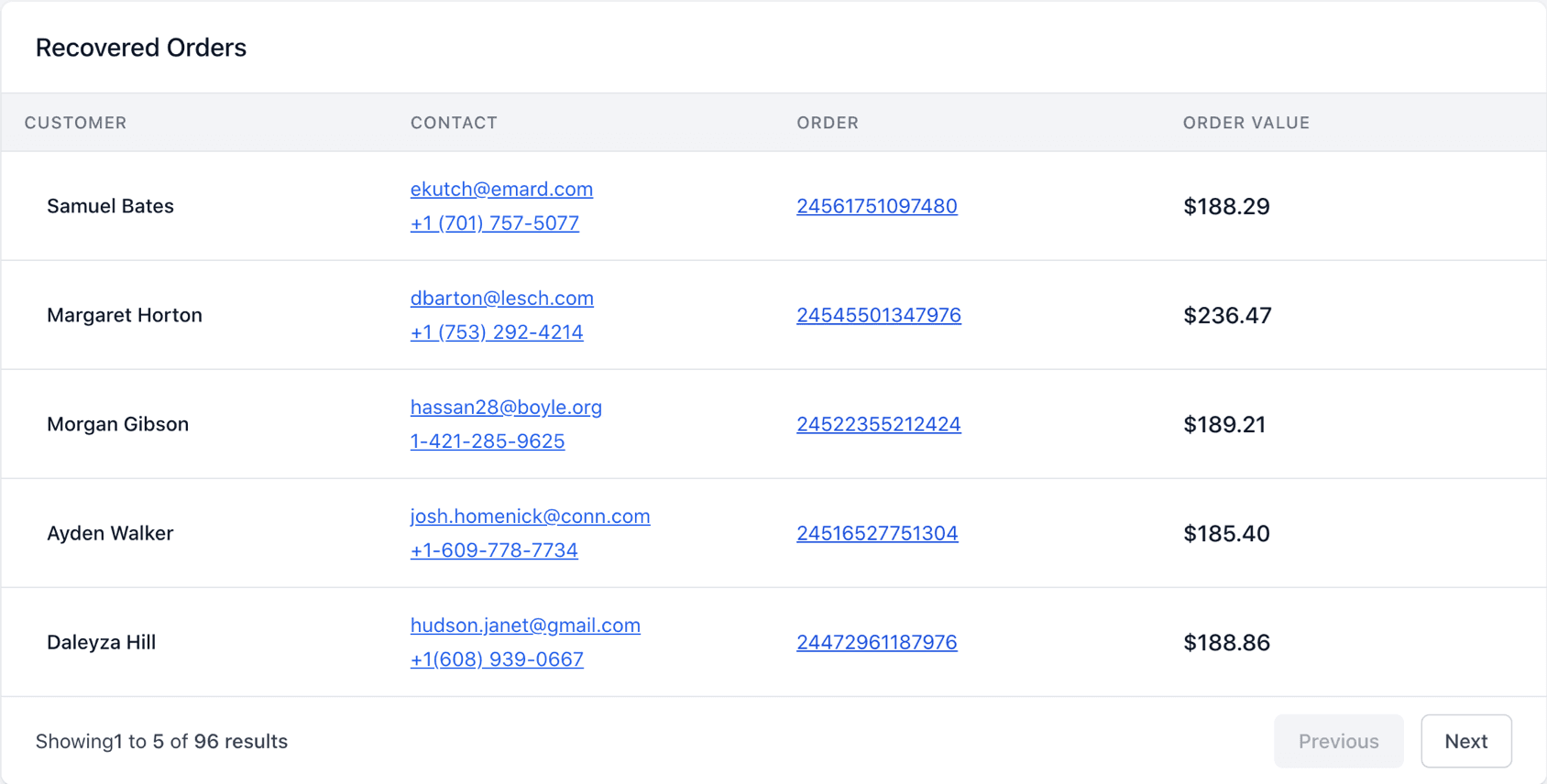The width and height of the screenshot is (1547, 784).
Task: Select Samuel Bates customer name
Action: click(x=110, y=206)
